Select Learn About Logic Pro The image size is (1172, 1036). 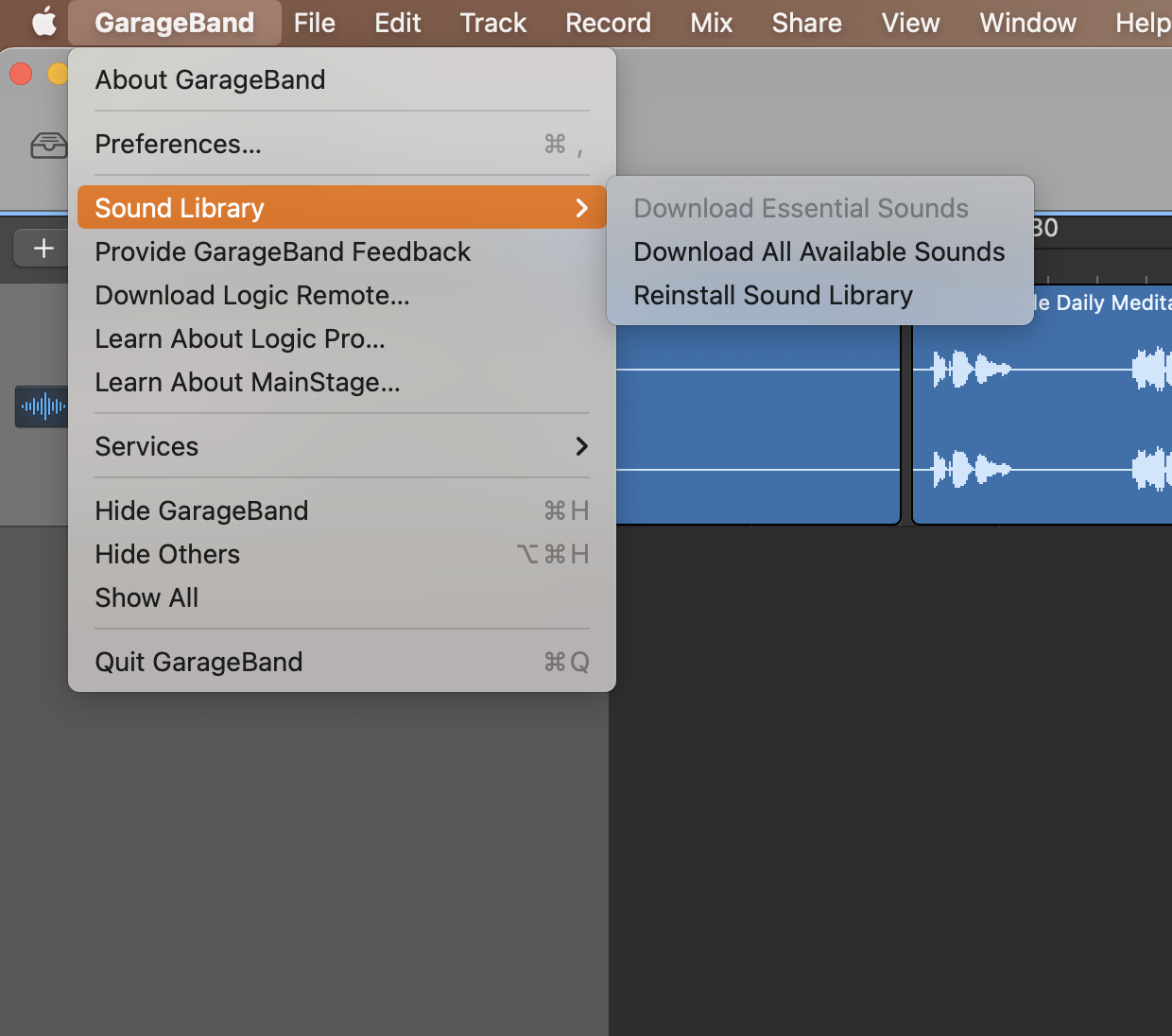coord(342,338)
